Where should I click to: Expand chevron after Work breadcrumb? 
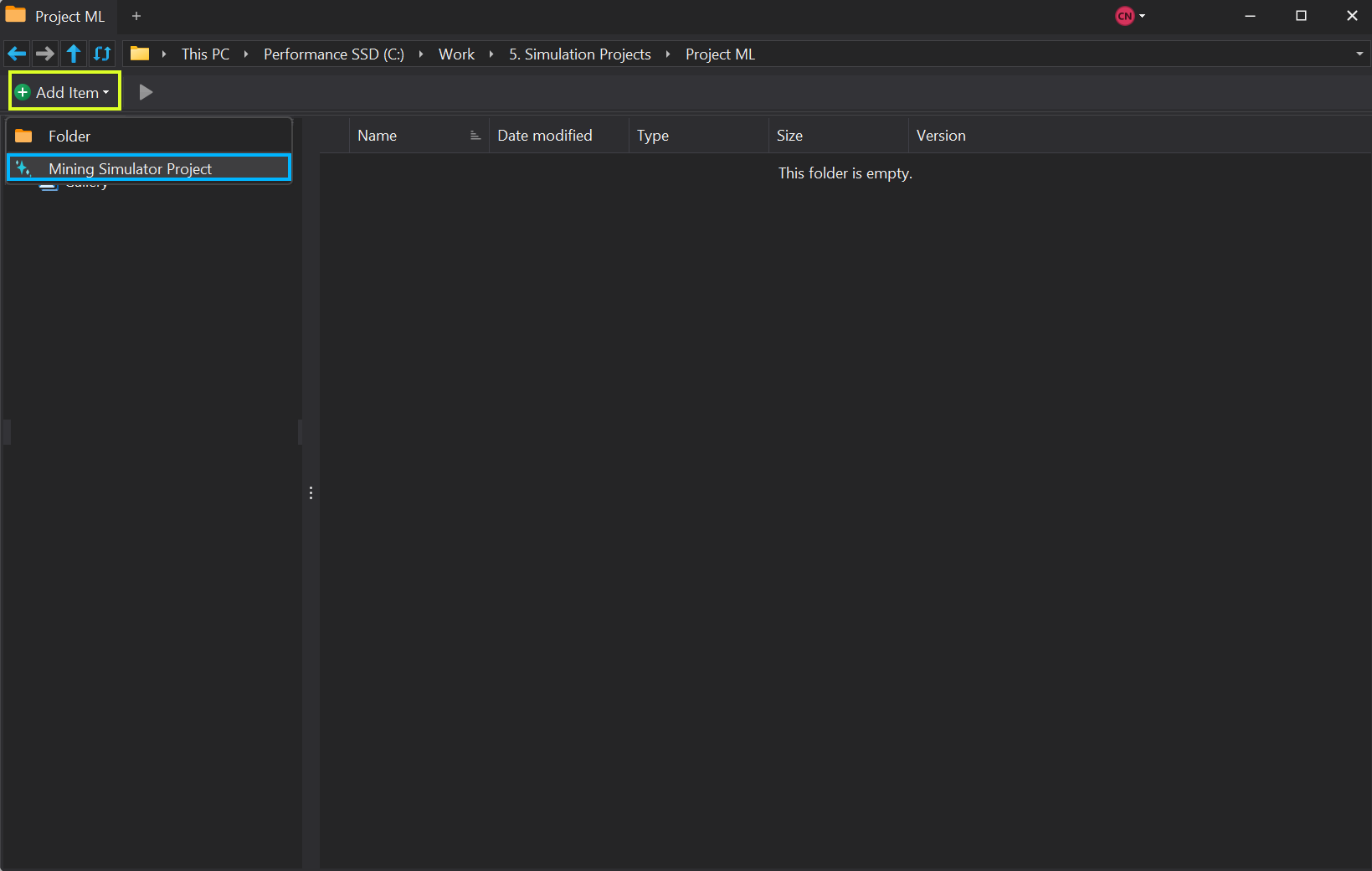coord(491,54)
